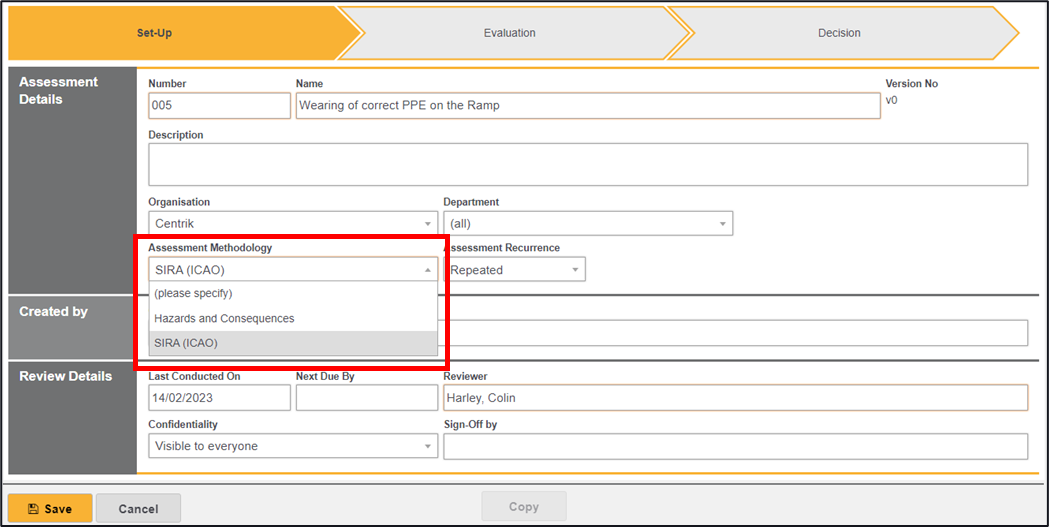Screen dimensions: 1049x527
Task: Choose Hazards and Consequences from the list
Action: [224, 318]
